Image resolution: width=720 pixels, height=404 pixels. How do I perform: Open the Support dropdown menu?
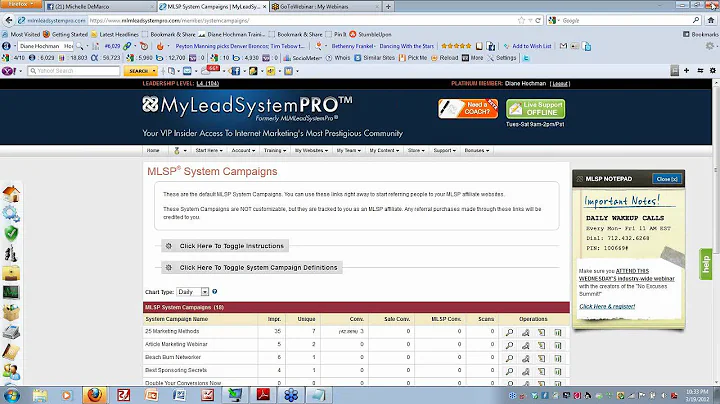[x=444, y=151]
